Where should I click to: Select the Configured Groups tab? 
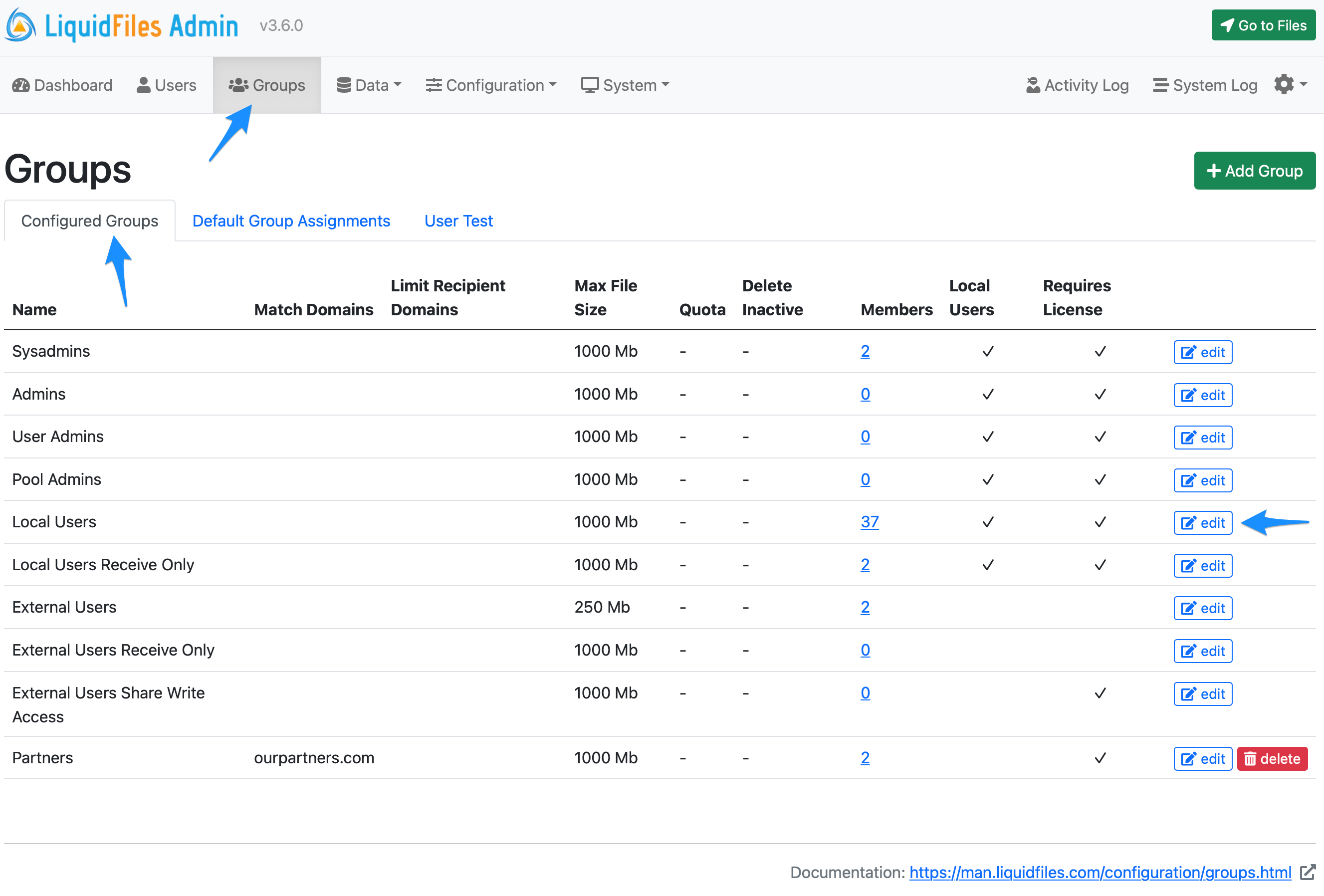pos(89,221)
